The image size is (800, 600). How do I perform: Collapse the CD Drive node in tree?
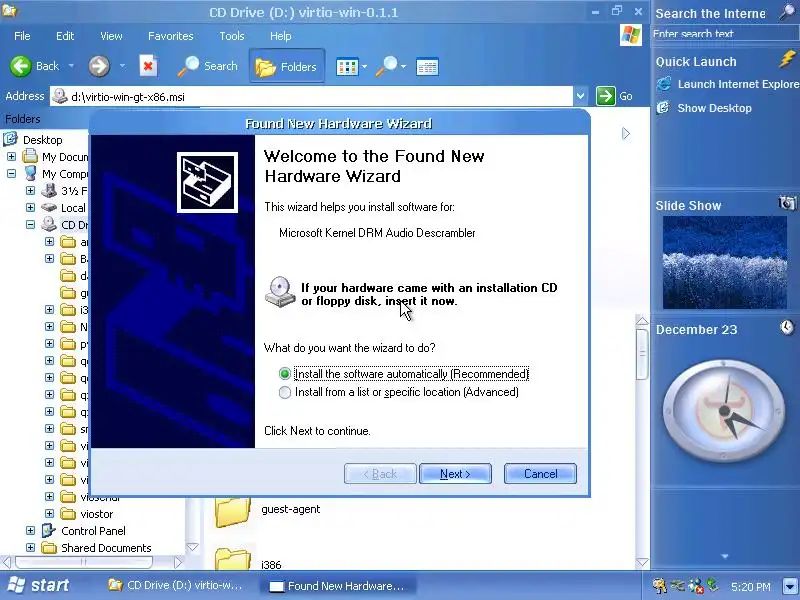[31, 224]
